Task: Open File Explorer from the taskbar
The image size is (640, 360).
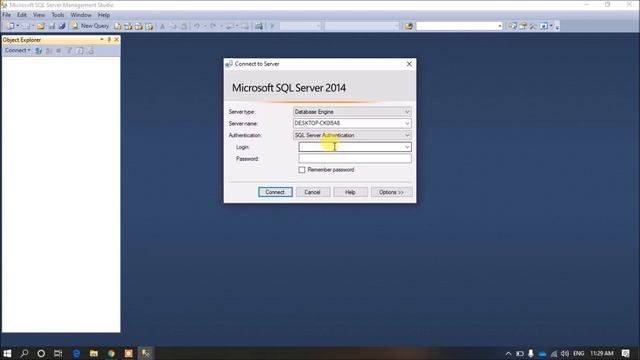Action: point(93,353)
